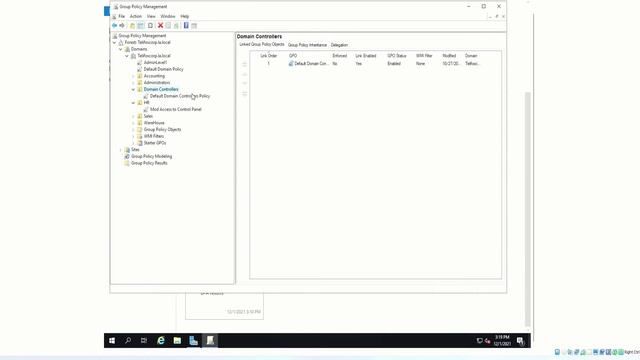Open Windows Start menu
Viewport: 640px width, 360px height.
pyautogui.click(x=112, y=340)
